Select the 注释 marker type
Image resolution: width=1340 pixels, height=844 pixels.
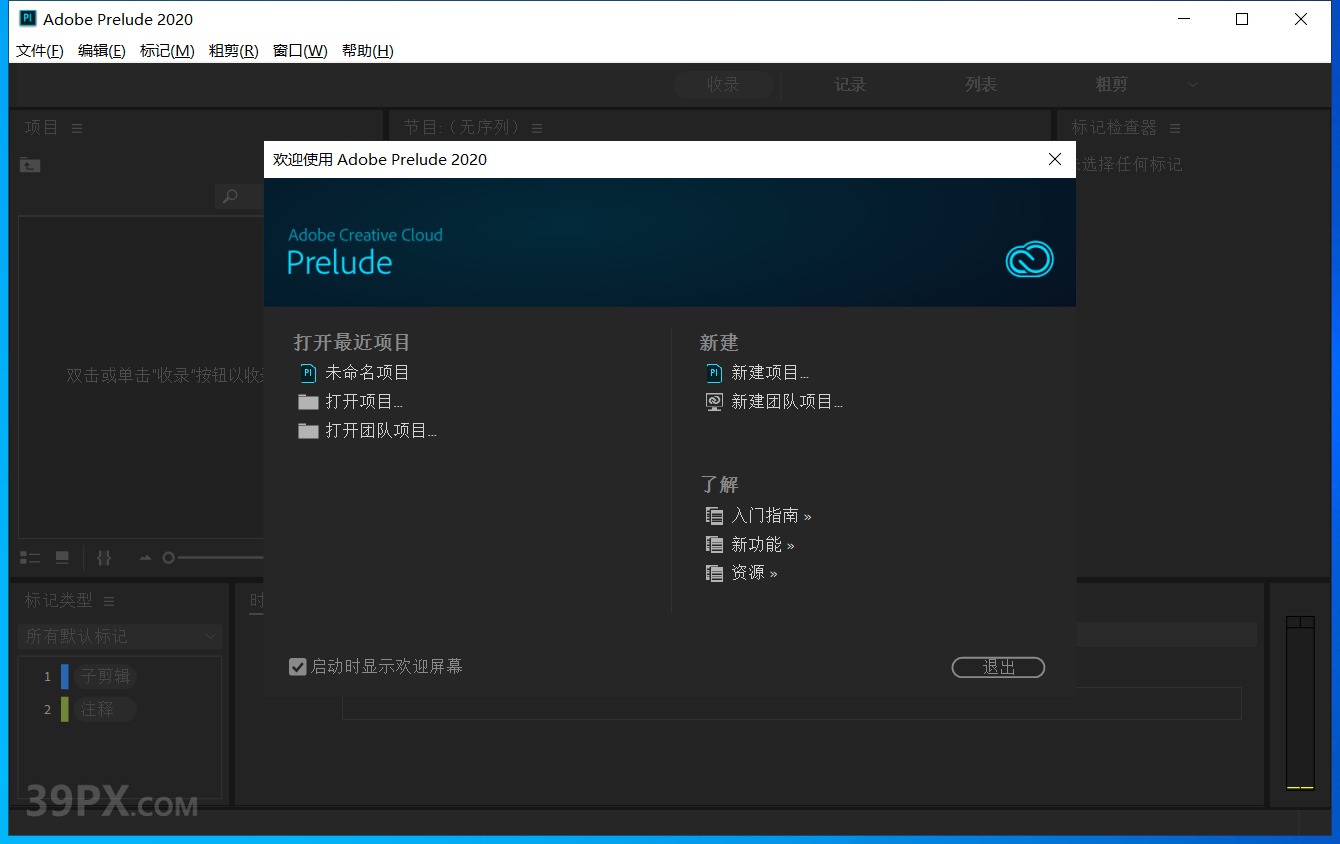[105, 710]
